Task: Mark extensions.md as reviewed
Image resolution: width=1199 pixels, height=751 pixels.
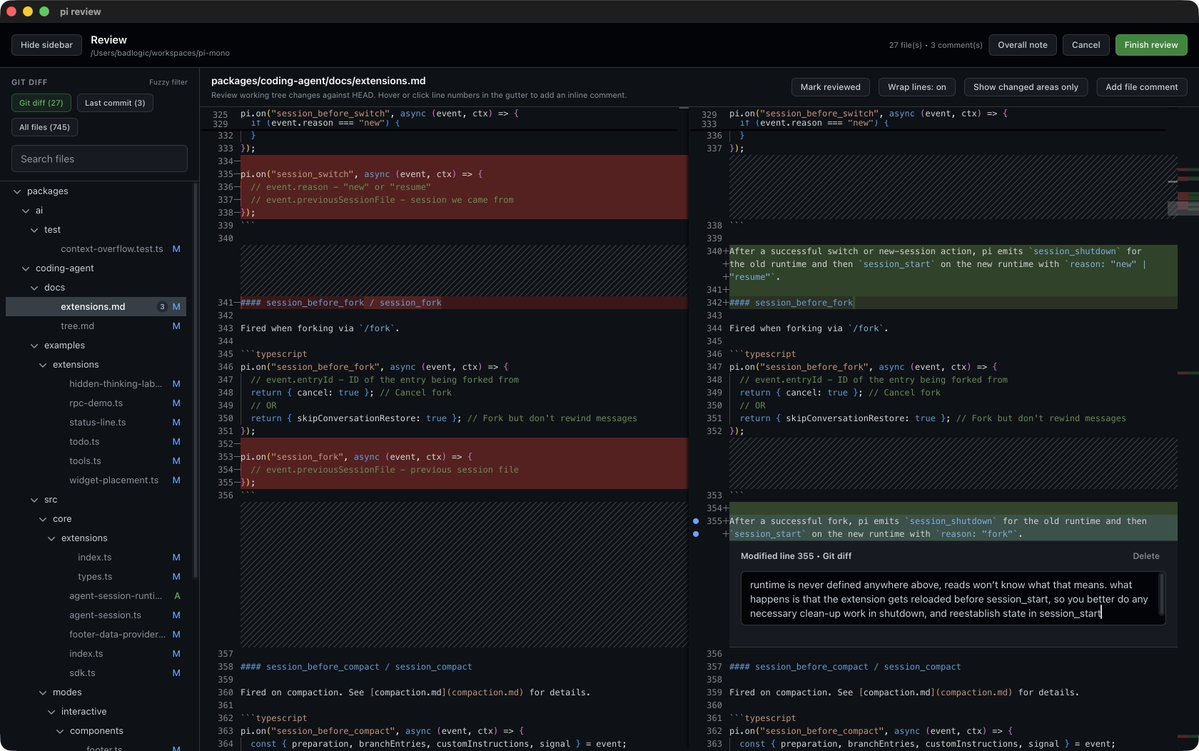Action: [830, 87]
